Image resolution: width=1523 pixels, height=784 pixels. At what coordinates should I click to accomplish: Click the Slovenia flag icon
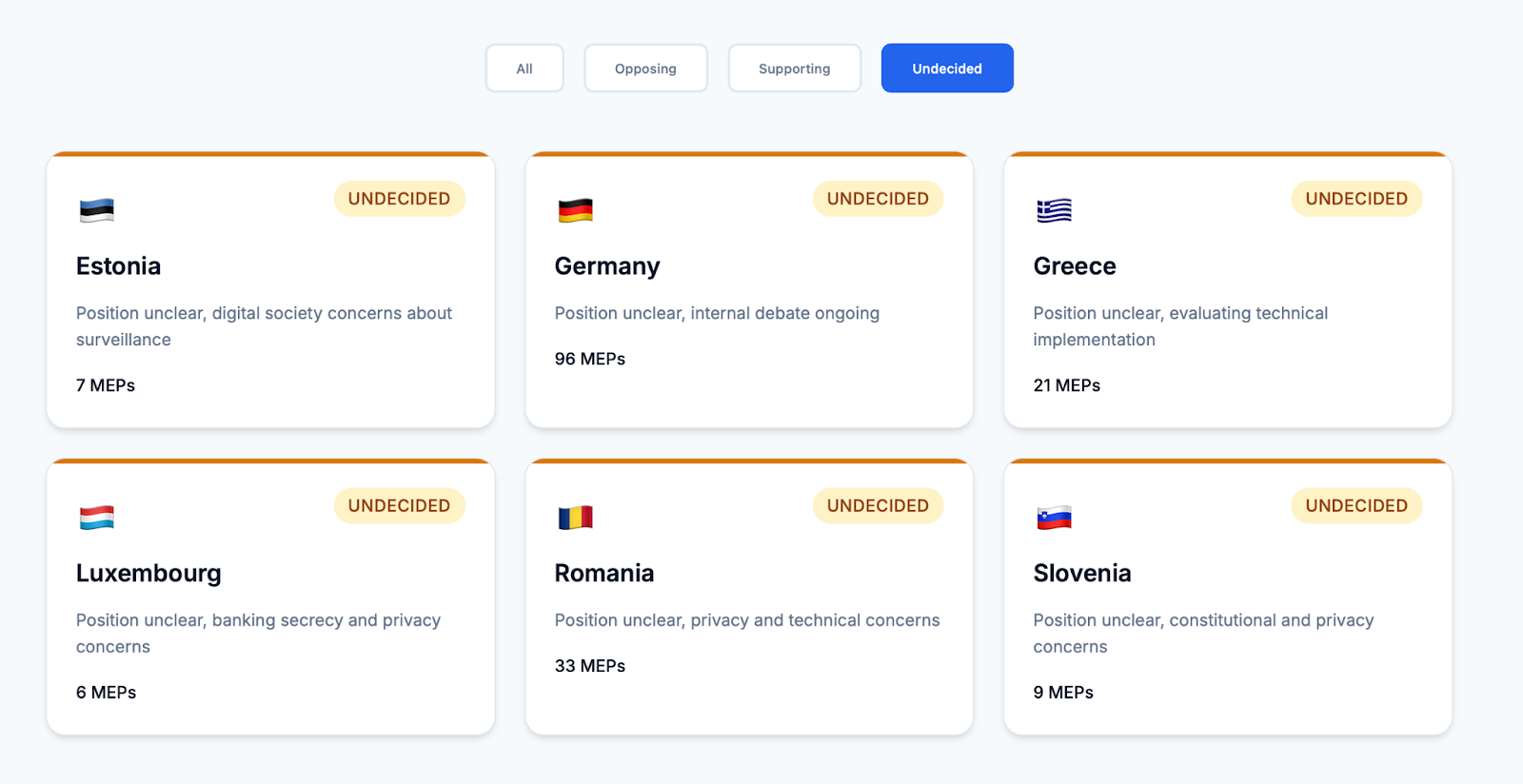[x=1054, y=518]
